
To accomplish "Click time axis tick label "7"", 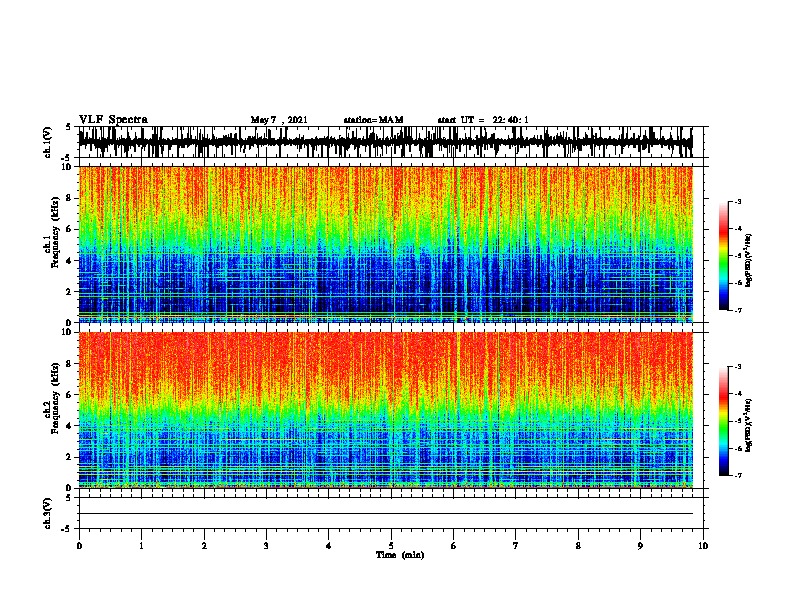I will [516, 546].
